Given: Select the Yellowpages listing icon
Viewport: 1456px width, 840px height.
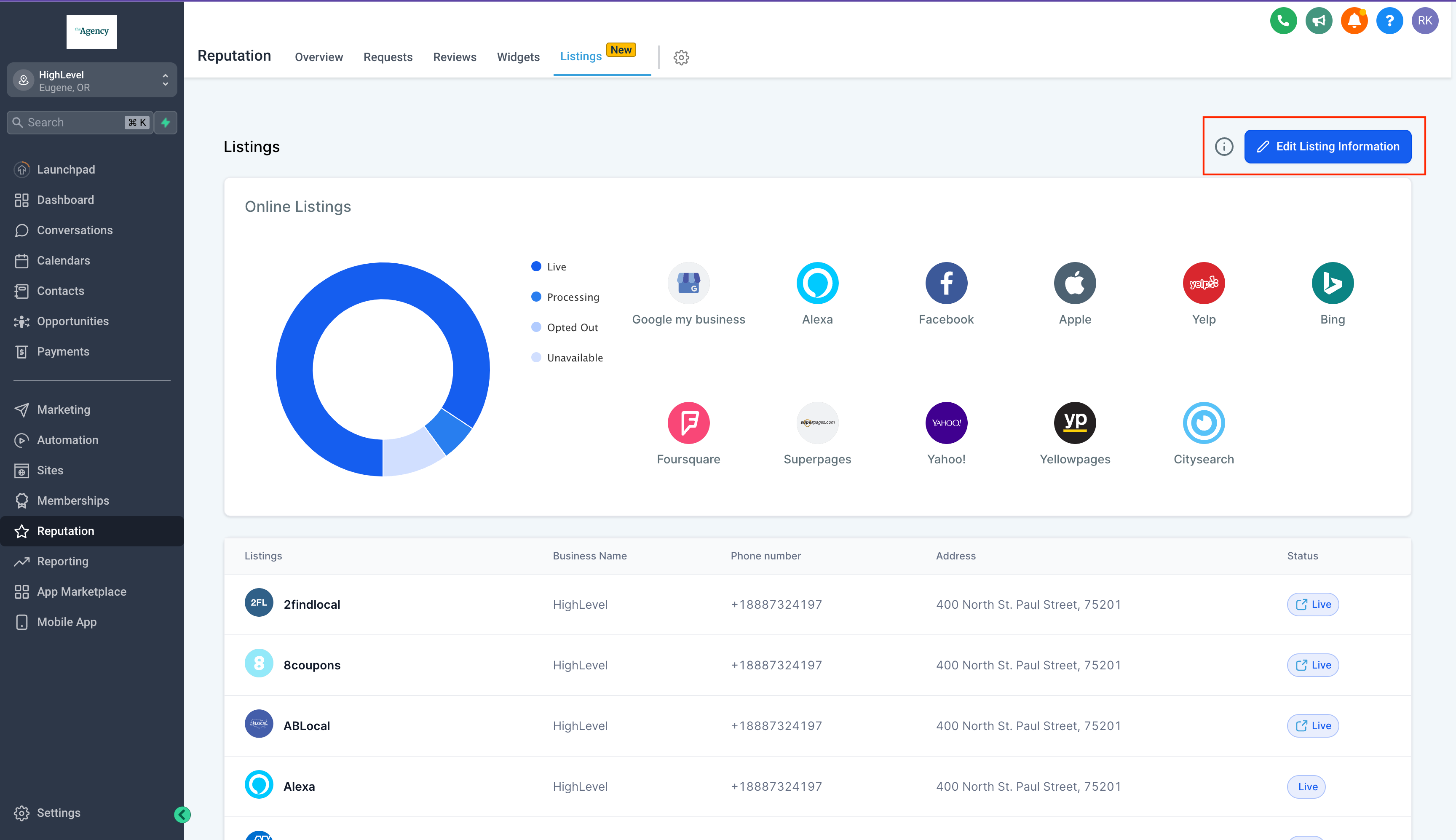Looking at the screenshot, I should (1075, 423).
